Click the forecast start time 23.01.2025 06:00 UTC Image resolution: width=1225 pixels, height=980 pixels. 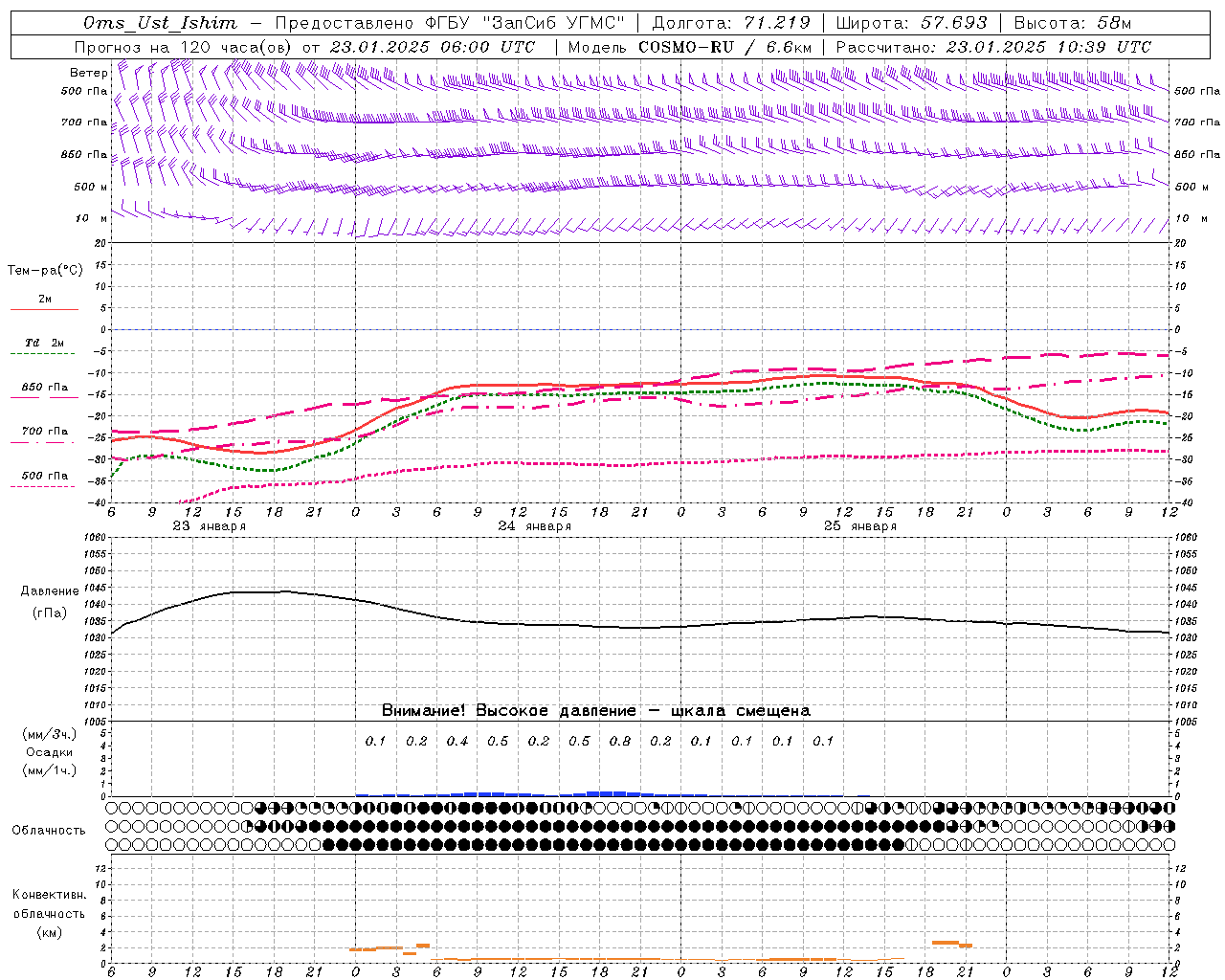pos(432,47)
